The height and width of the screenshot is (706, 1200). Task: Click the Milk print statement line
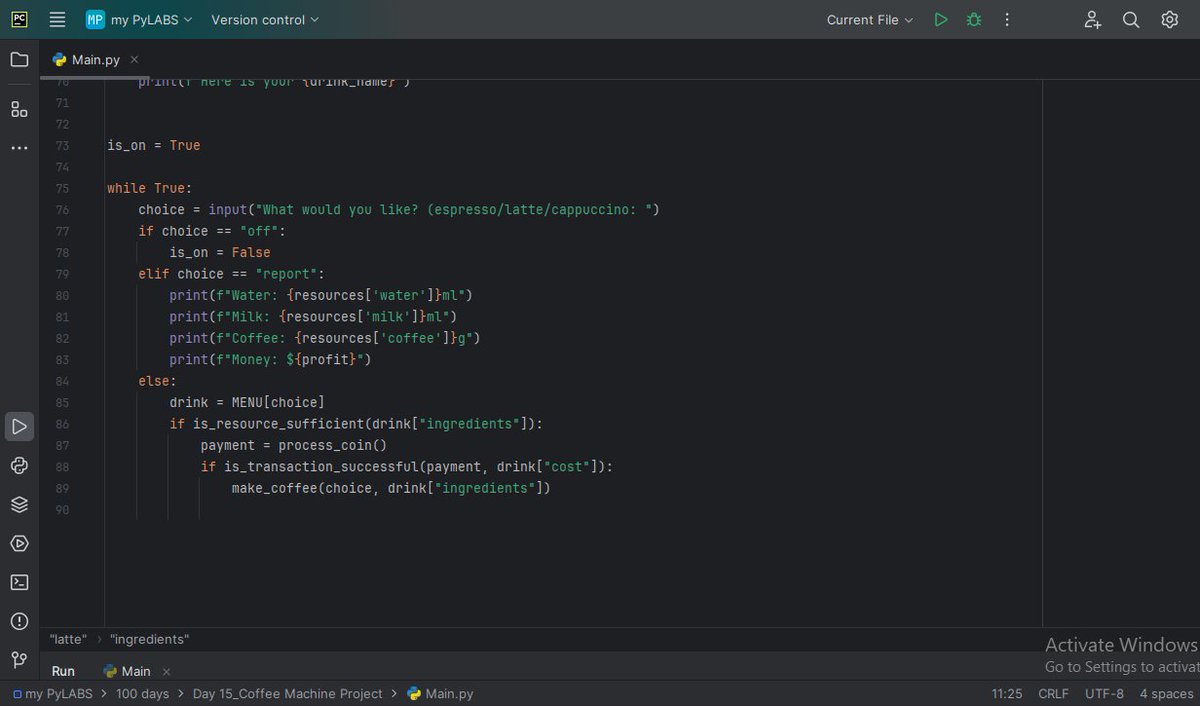coord(313,317)
